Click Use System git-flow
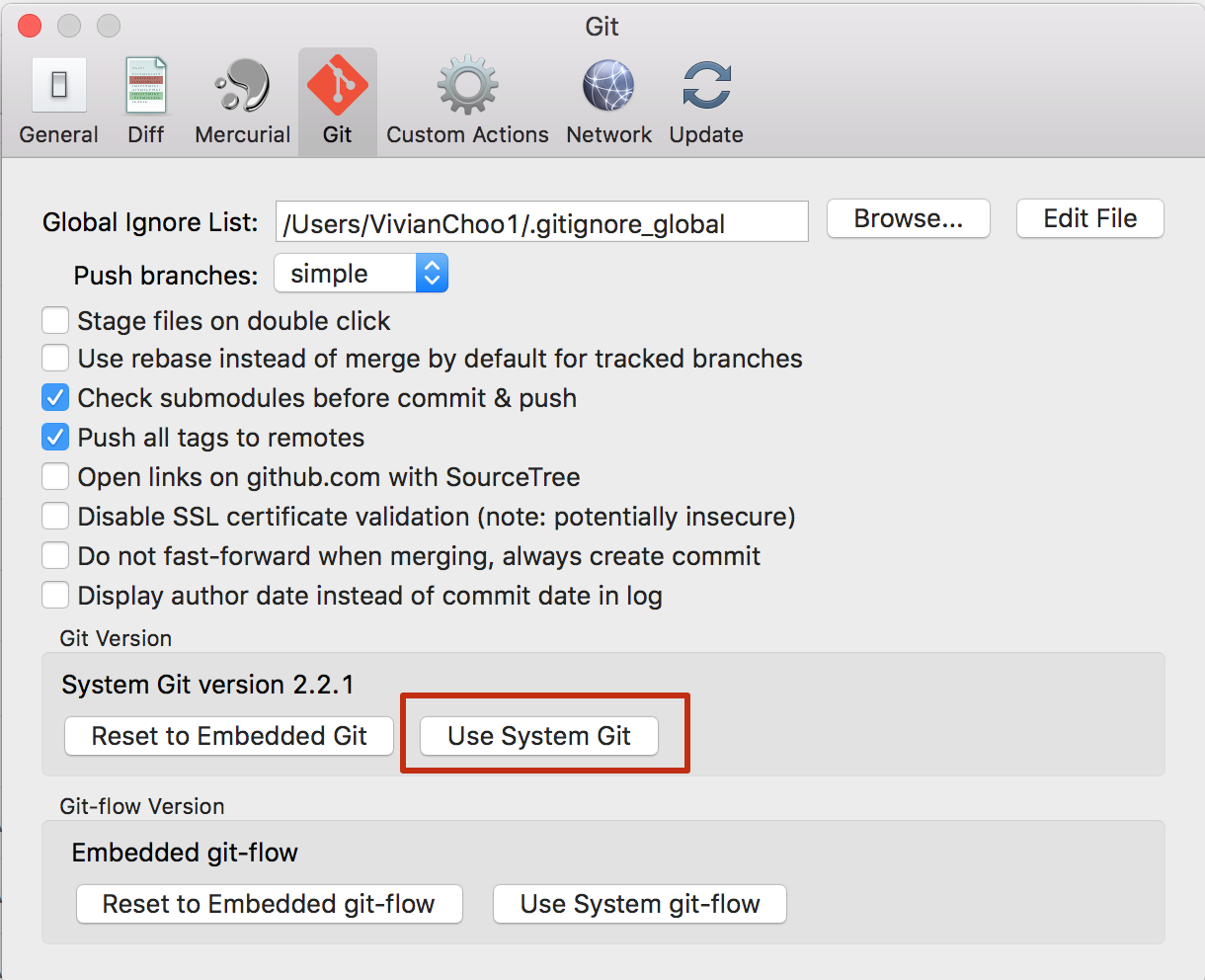This screenshot has width=1205, height=980. (638, 903)
